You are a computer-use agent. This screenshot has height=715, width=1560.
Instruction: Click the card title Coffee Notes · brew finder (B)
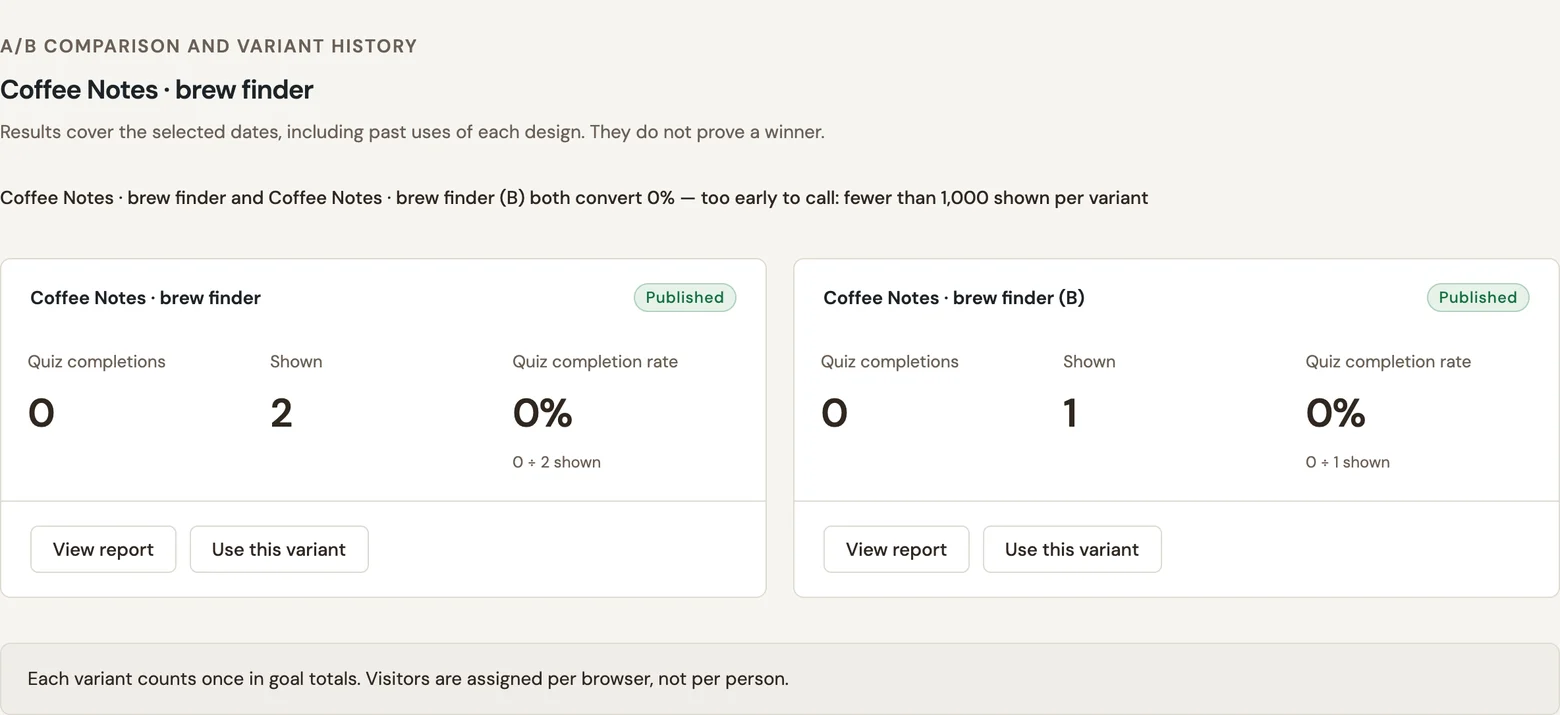tap(954, 298)
